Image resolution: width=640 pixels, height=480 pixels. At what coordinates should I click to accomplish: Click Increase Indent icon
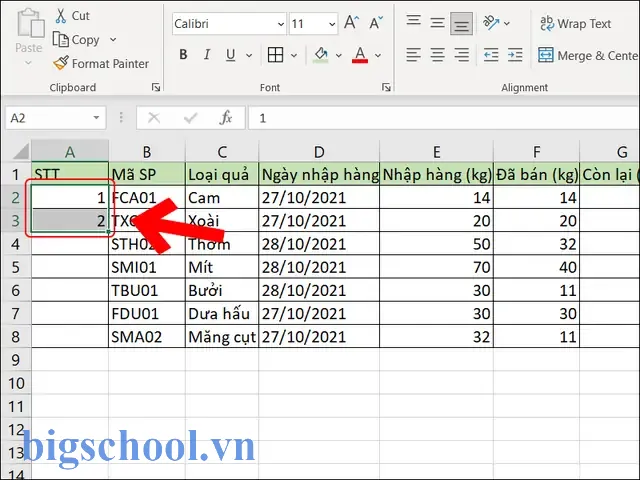pyautogui.click(x=515, y=55)
